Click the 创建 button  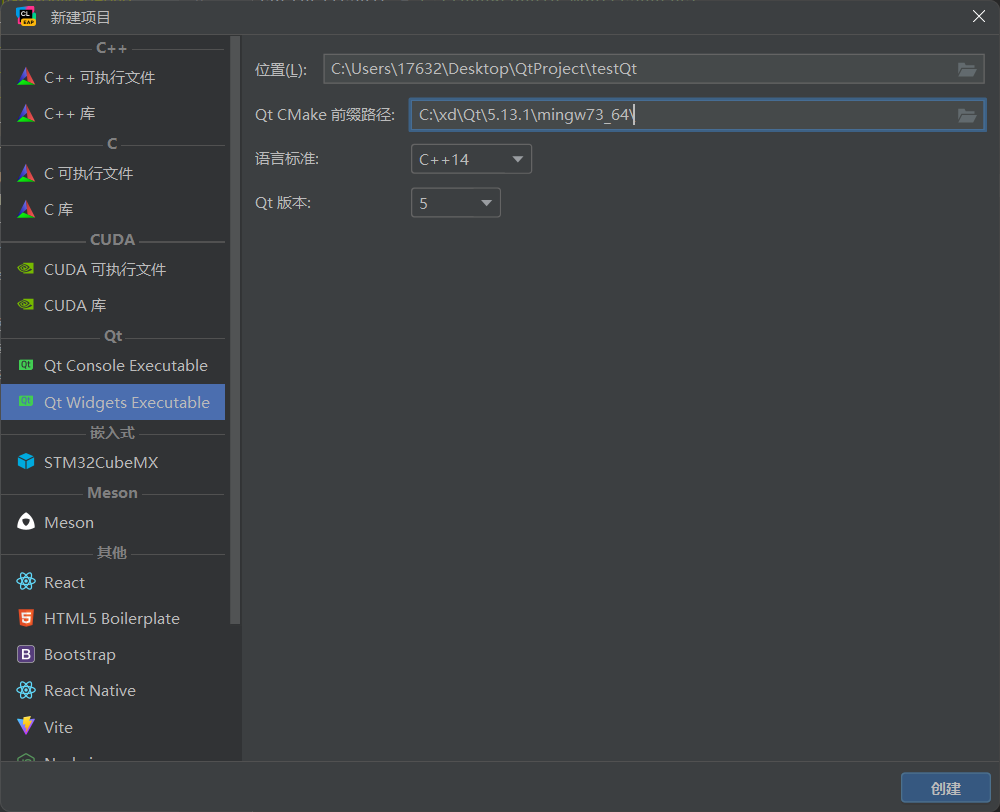(x=945, y=788)
